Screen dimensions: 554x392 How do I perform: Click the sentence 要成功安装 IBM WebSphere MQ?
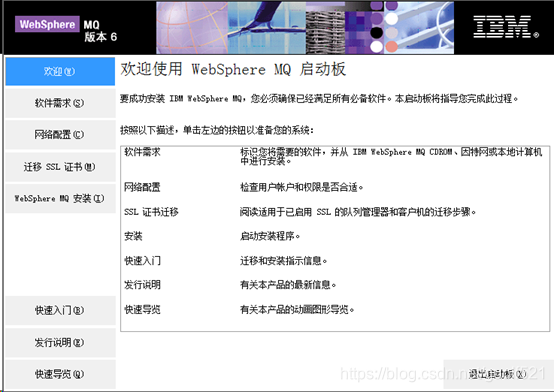coord(319,99)
